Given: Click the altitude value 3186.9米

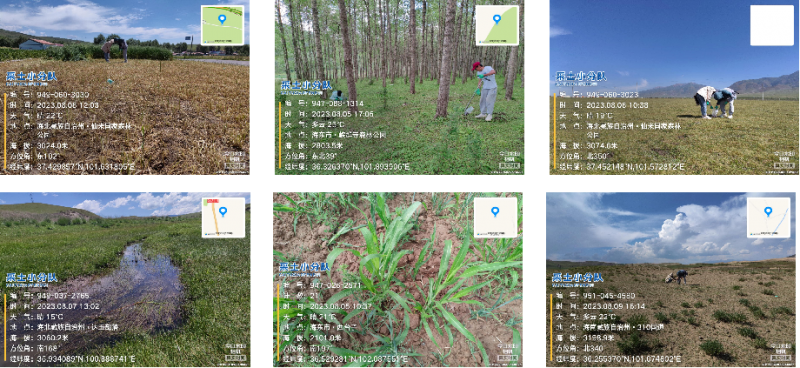Looking at the screenshot, I should point(598,338).
